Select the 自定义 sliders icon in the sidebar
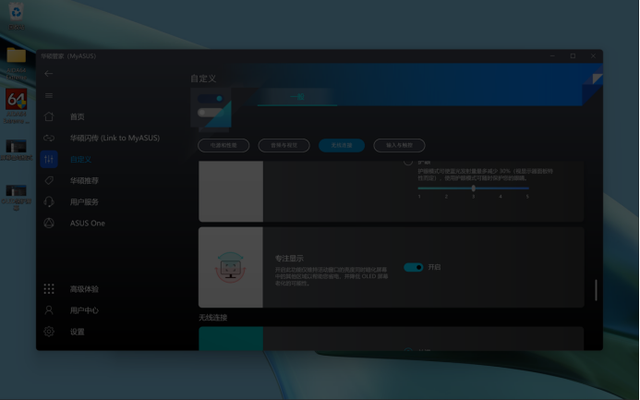This screenshot has width=640, height=400. [x=49, y=159]
